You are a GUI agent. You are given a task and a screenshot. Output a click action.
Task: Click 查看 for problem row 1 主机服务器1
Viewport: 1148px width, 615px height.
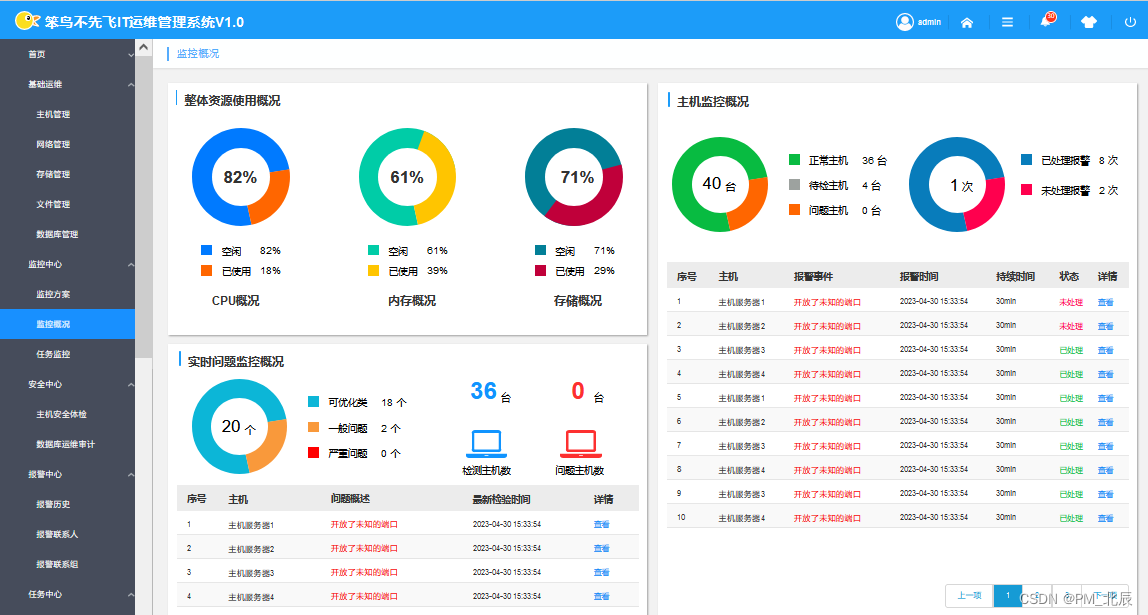pos(601,525)
